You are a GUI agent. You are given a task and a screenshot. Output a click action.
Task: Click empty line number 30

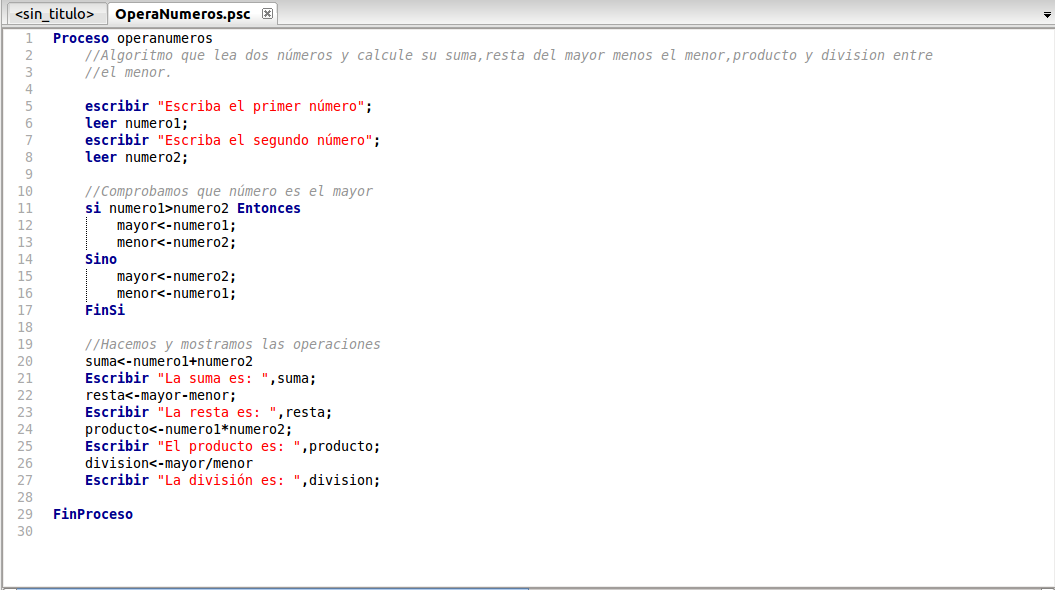(x=25, y=531)
